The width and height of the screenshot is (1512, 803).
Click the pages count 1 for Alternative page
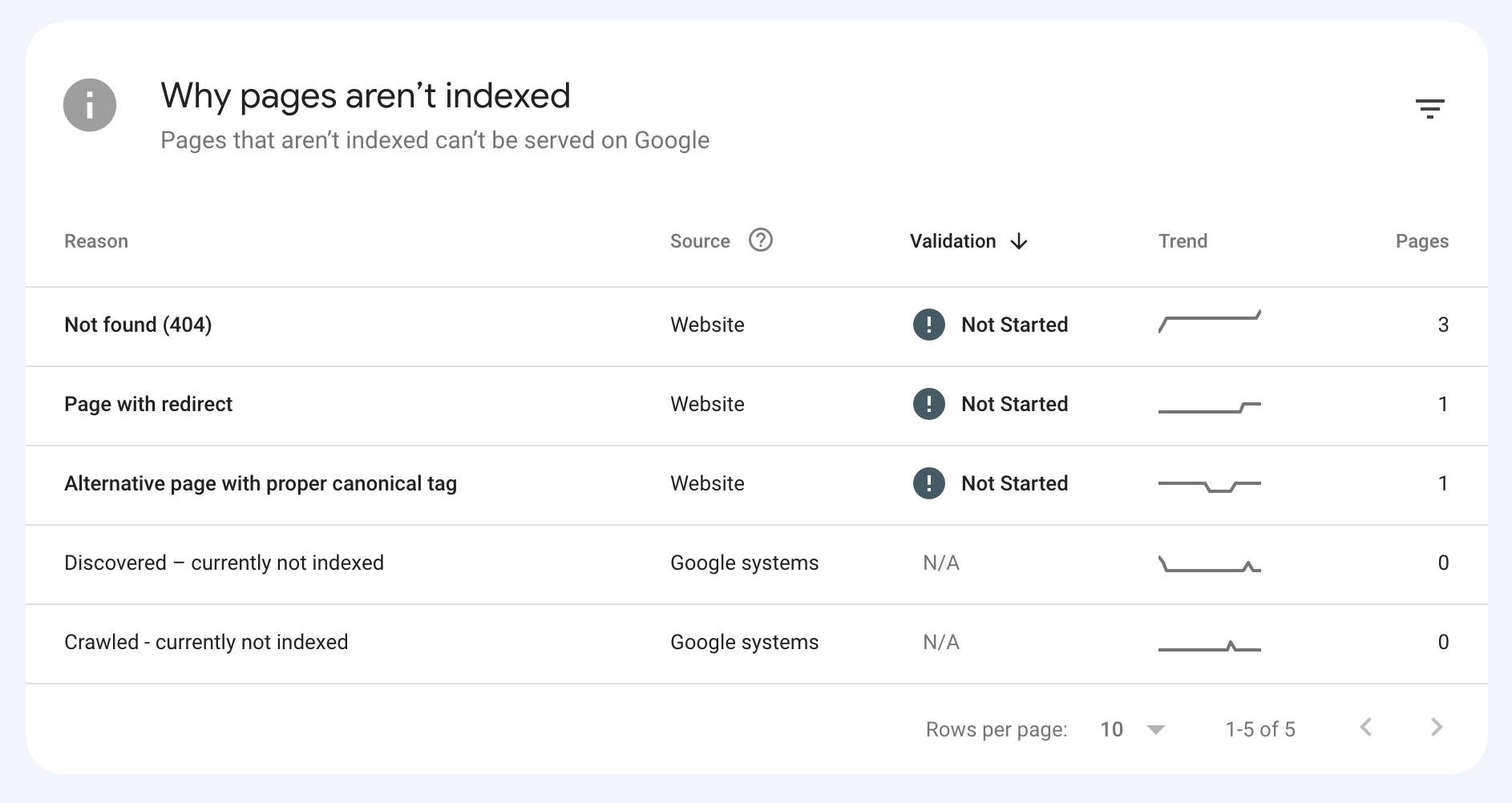click(1443, 483)
